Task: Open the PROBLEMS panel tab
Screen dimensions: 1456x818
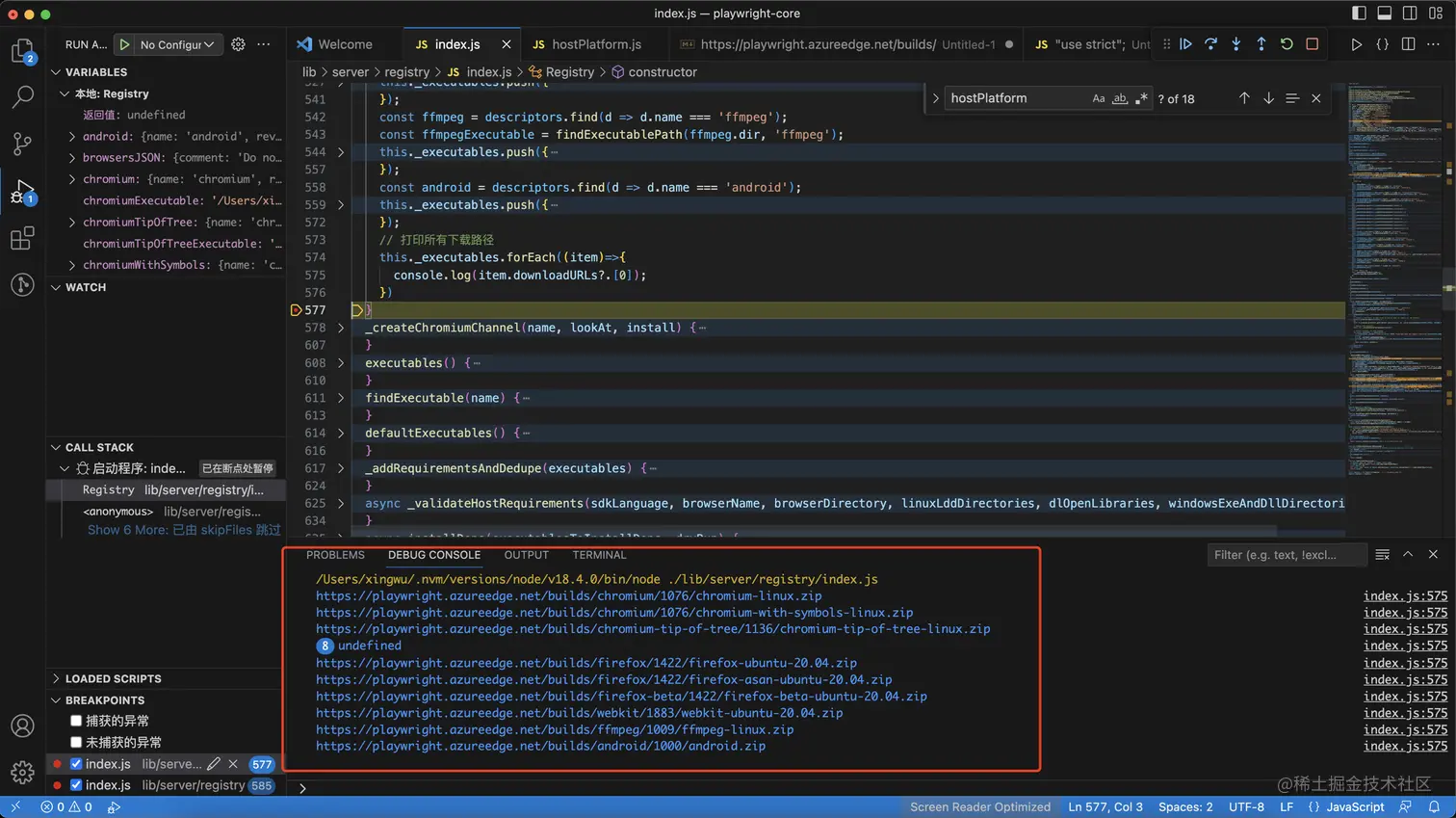Action: pyautogui.click(x=335, y=555)
